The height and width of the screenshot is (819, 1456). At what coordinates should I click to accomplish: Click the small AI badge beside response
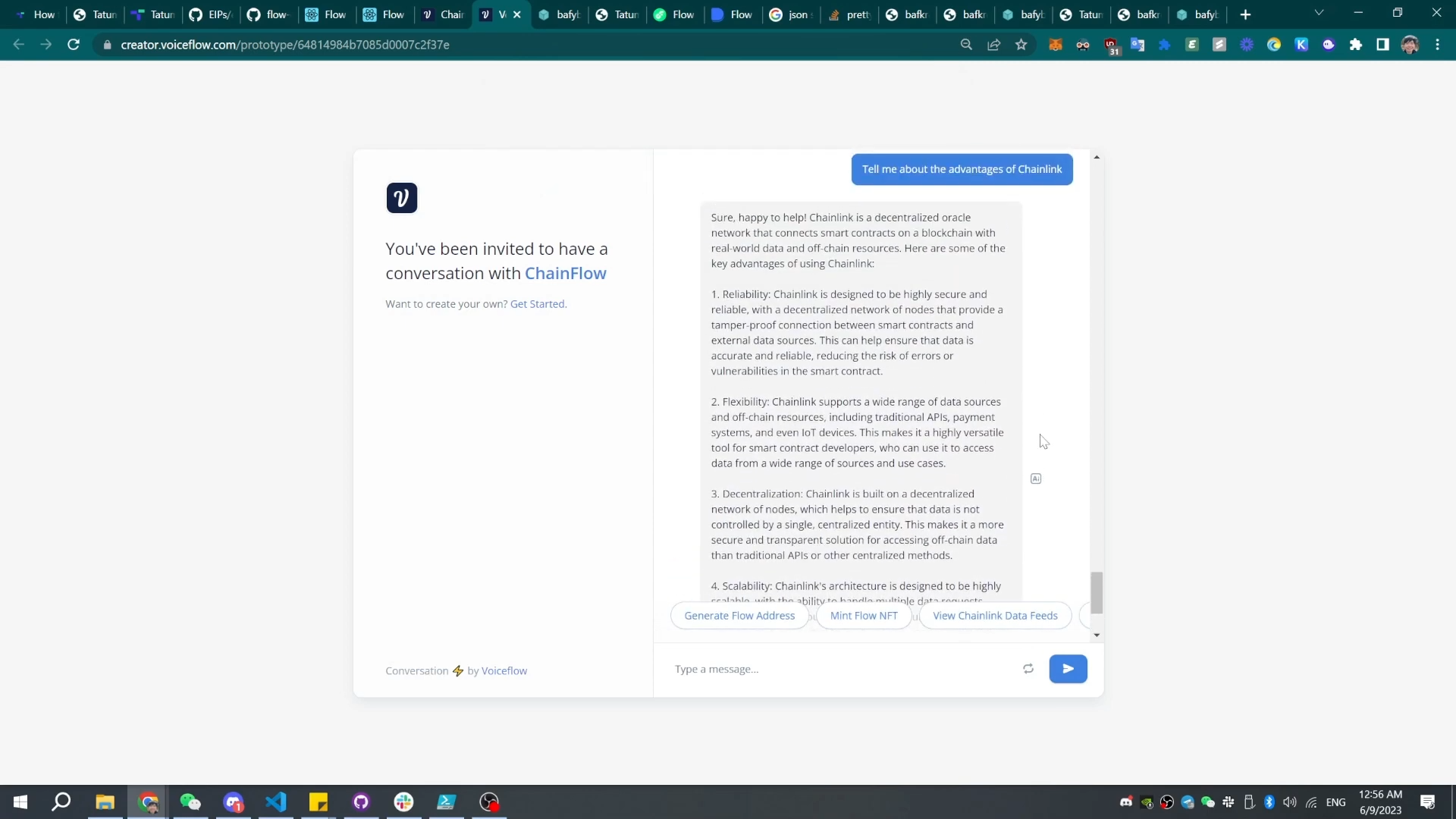[1036, 479]
